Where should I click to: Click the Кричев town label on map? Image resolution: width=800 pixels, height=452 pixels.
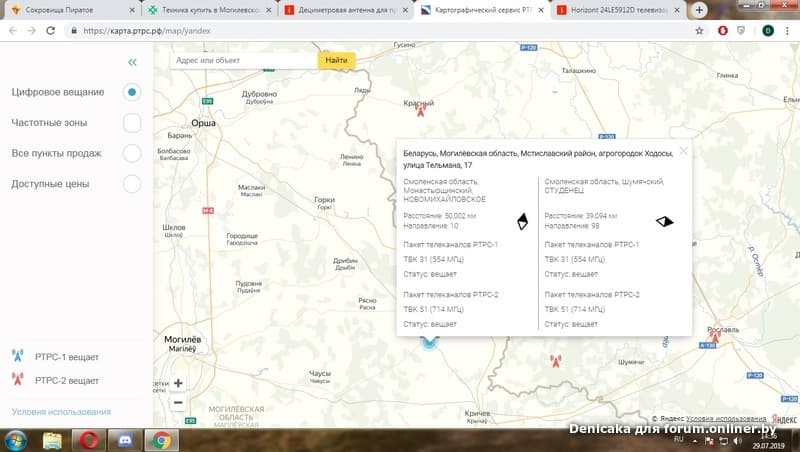[x=477, y=413]
